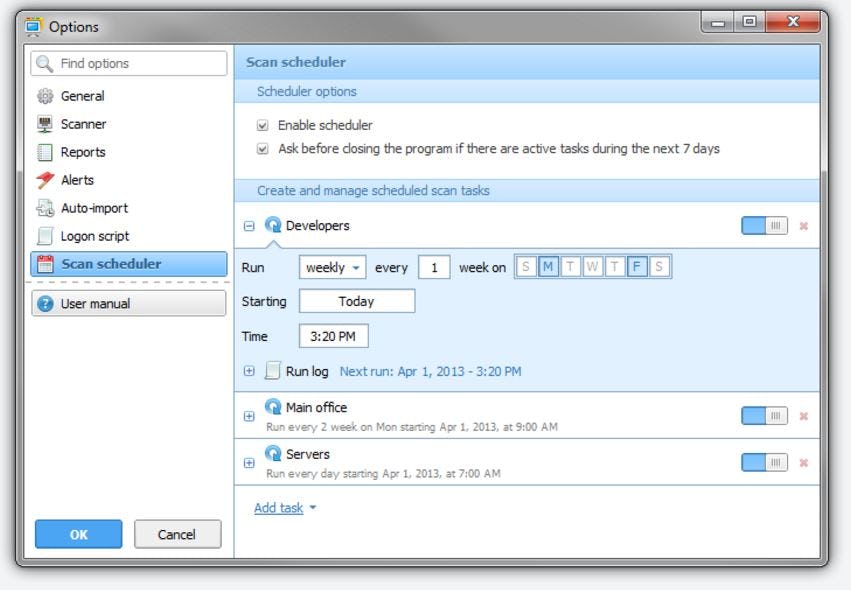The image size is (851, 590).
Task: Click Next run: Apr 1, 2013 link
Action: [x=430, y=371]
